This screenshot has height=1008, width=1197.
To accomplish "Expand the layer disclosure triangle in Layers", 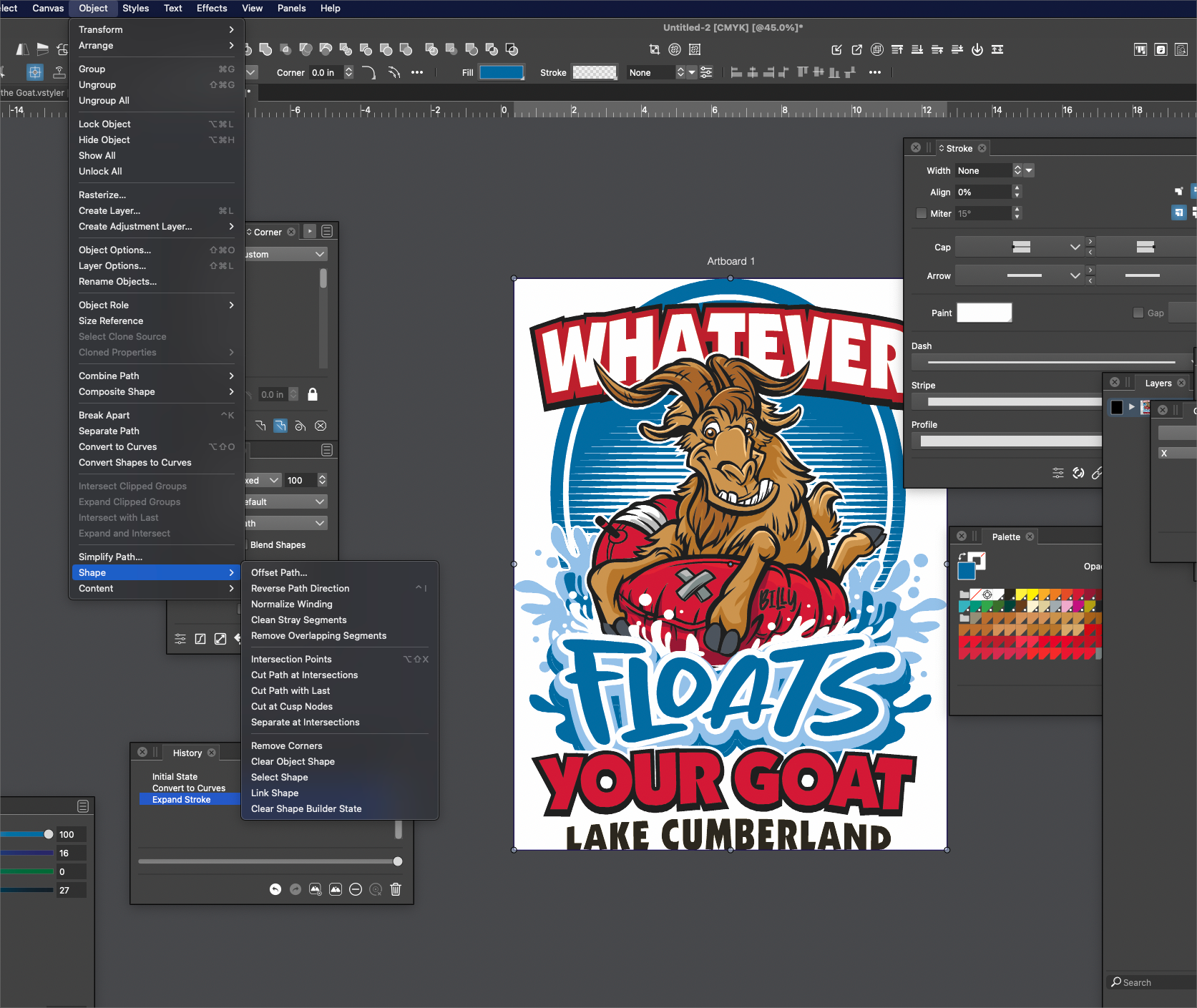I will (x=1132, y=407).
